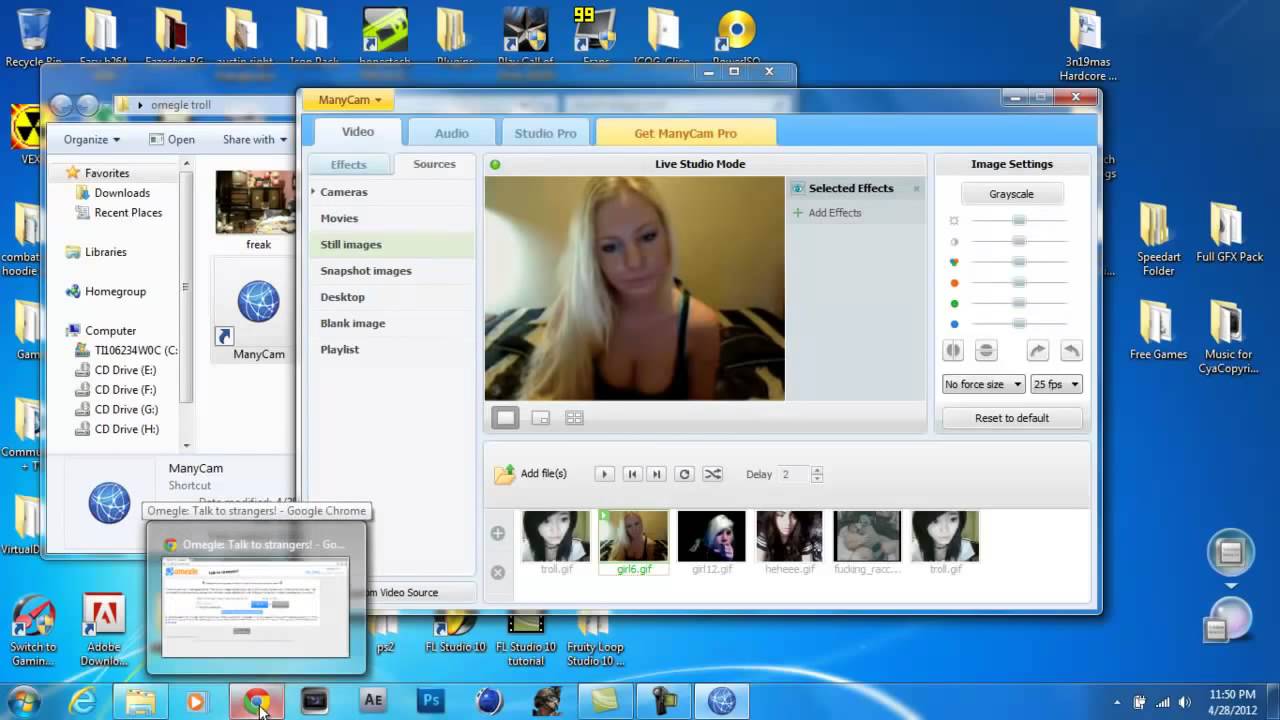Open the ManyCam main menu dropdown
The width and height of the screenshot is (1280, 720).
coord(349,100)
